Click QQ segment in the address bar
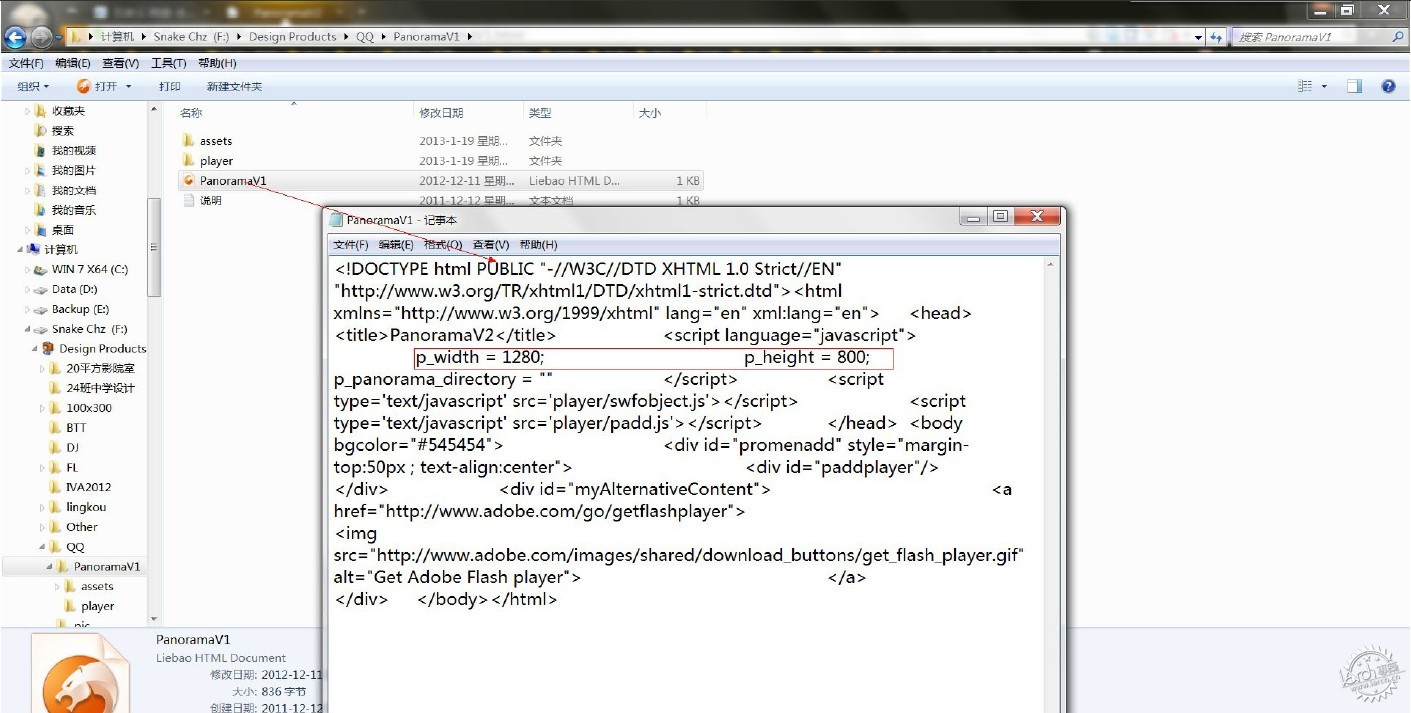 [364, 37]
